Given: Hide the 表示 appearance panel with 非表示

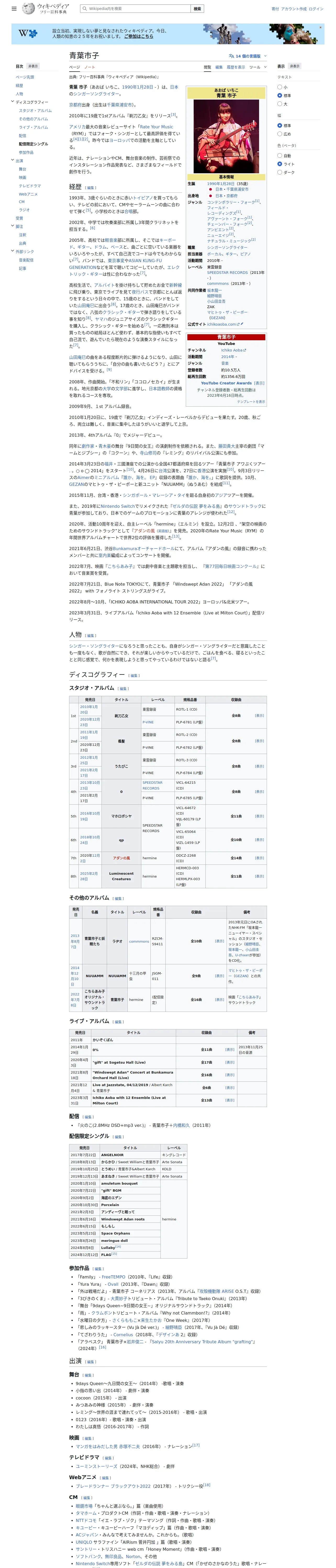Looking at the screenshot, I should click(295, 66).
